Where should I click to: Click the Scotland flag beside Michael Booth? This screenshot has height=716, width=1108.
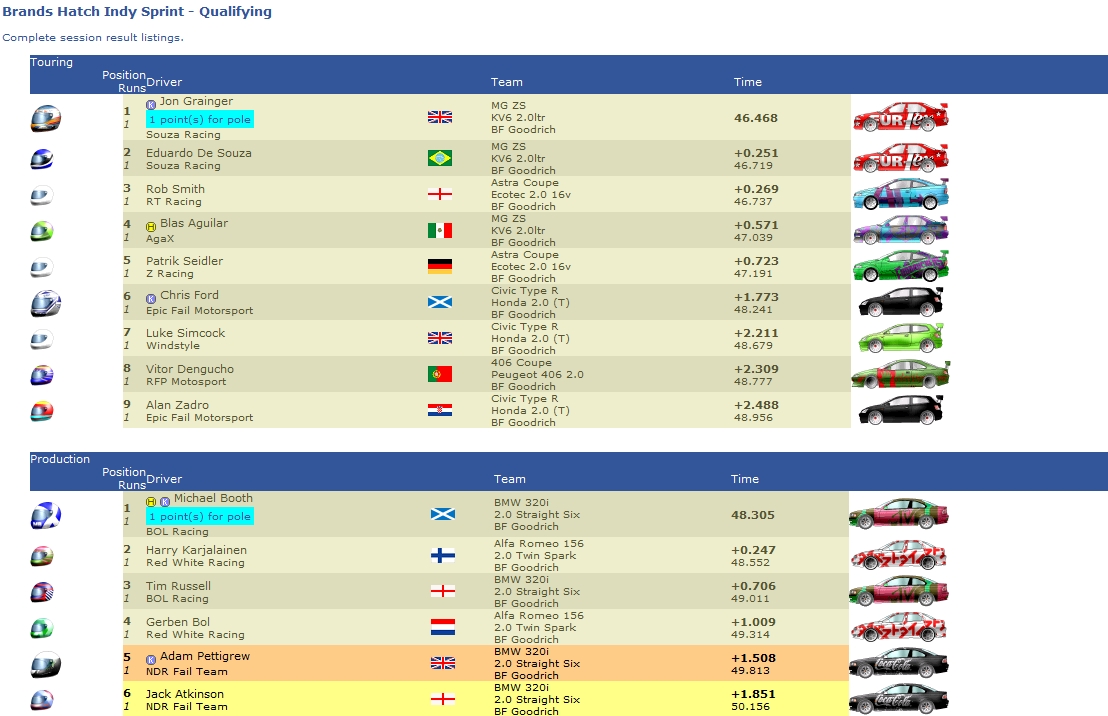click(442, 514)
